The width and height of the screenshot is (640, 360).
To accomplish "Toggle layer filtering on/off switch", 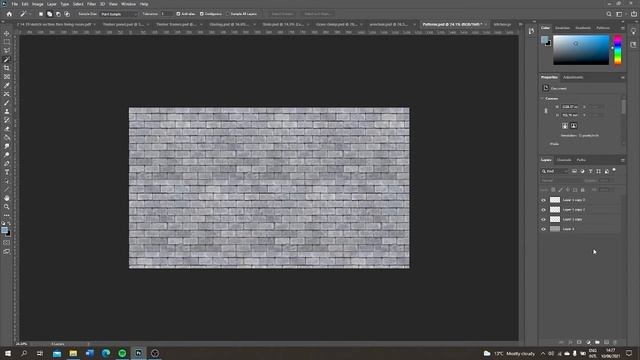I will 614,170.
